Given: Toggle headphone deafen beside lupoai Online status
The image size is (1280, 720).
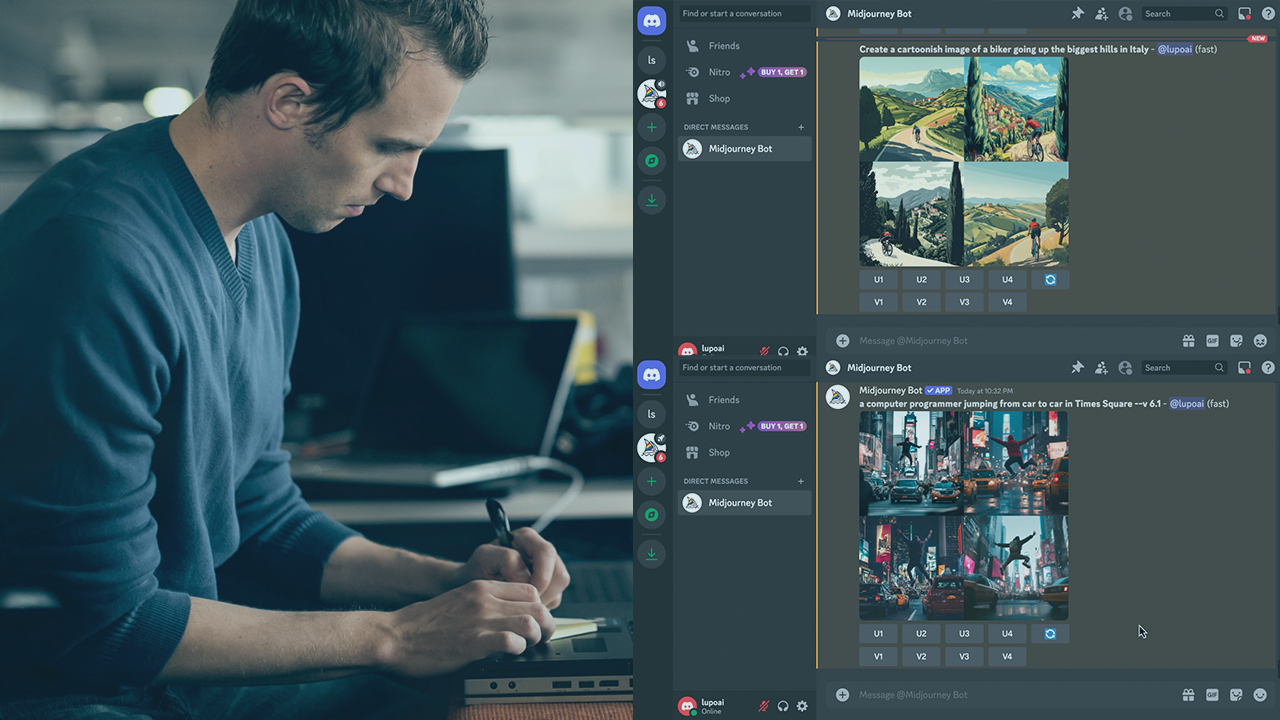Looking at the screenshot, I should click(783, 706).
